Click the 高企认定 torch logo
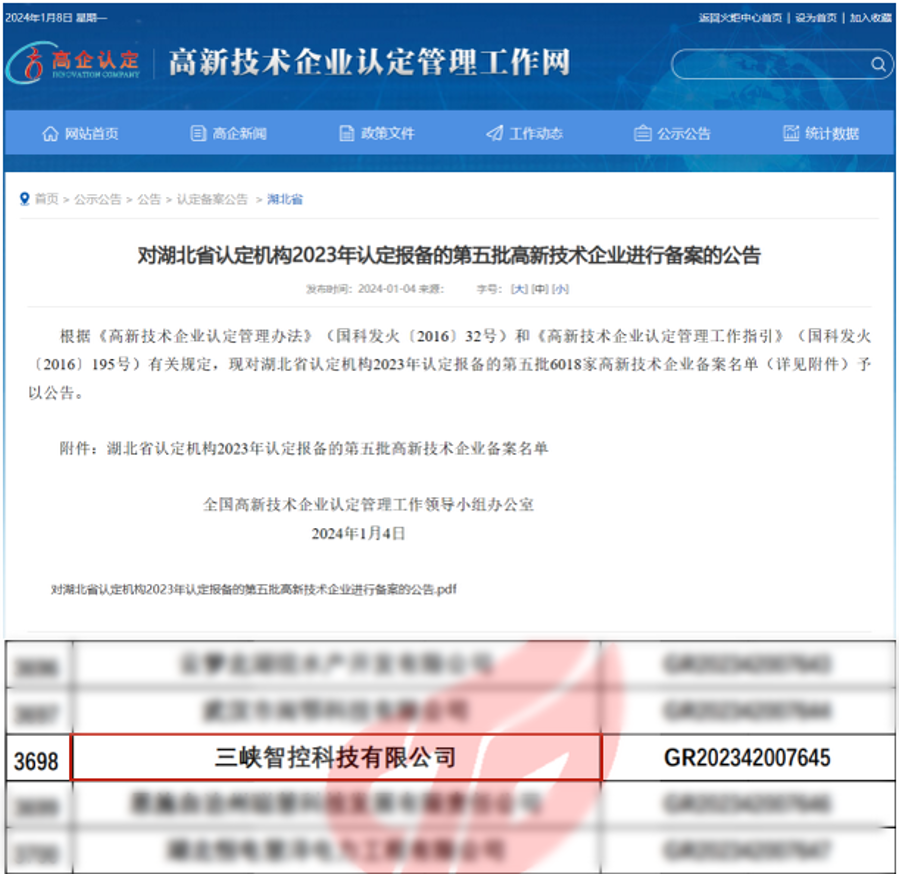Image resolution: width=899 pixels, height=874 pixels. [75, 62]
